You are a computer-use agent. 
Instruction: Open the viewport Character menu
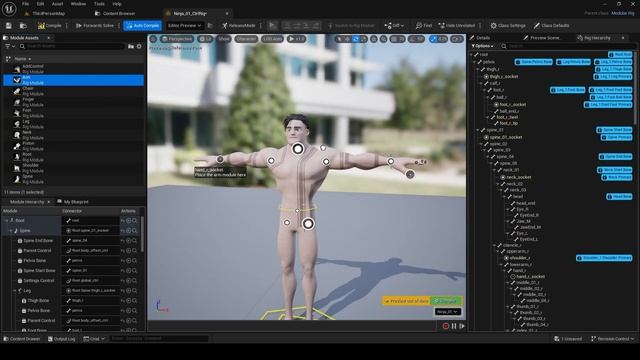pos(246,39)
